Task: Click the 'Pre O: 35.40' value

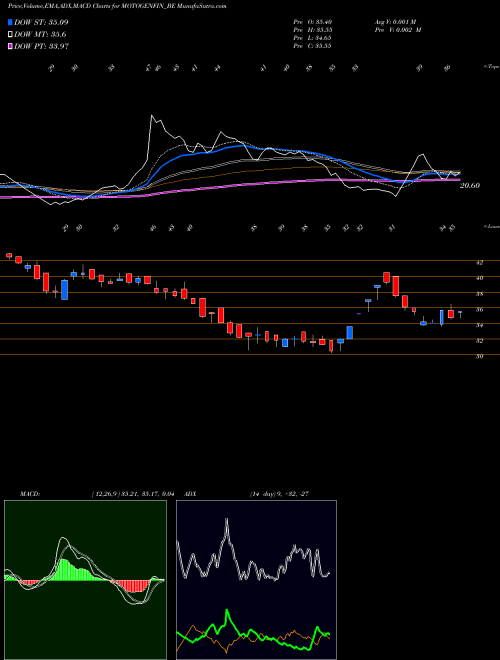Action: click(x=313, y=22)
